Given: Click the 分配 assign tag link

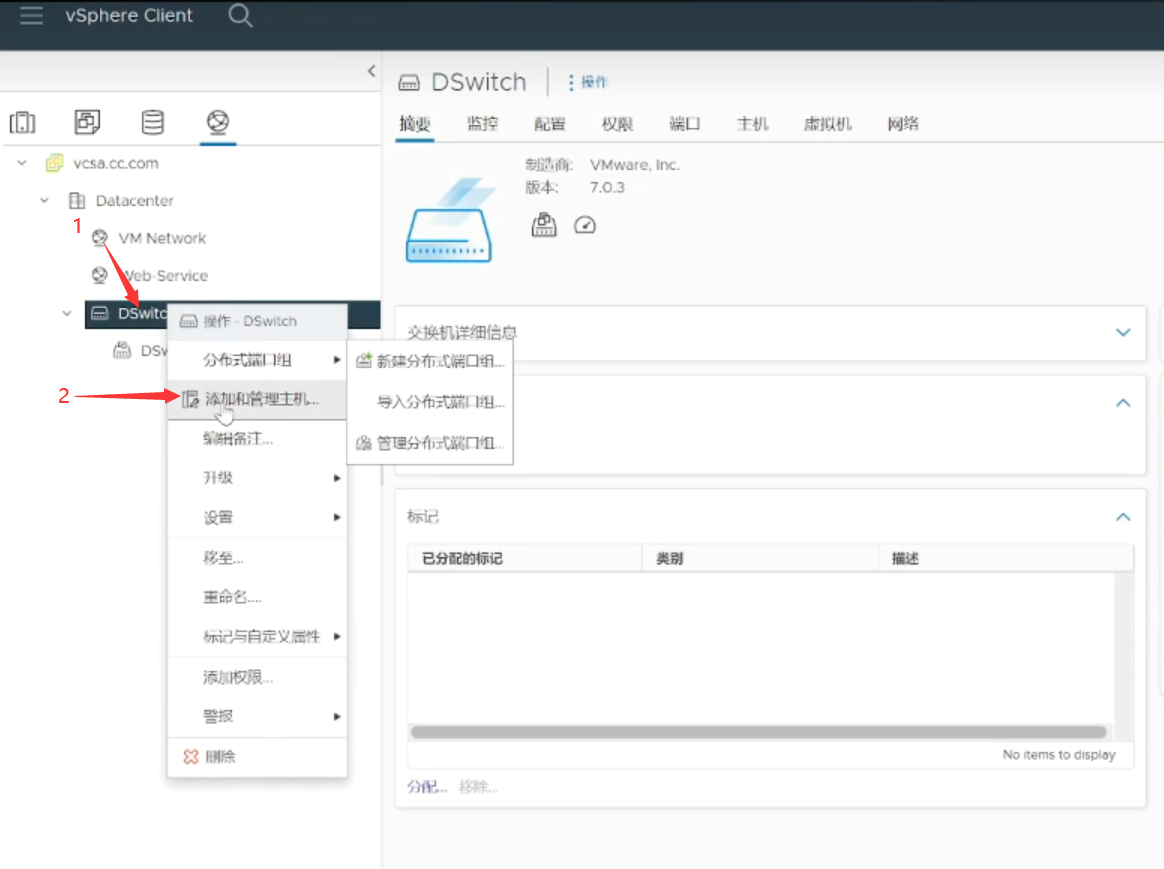Looking at the screenshot, I should (427, 787).
